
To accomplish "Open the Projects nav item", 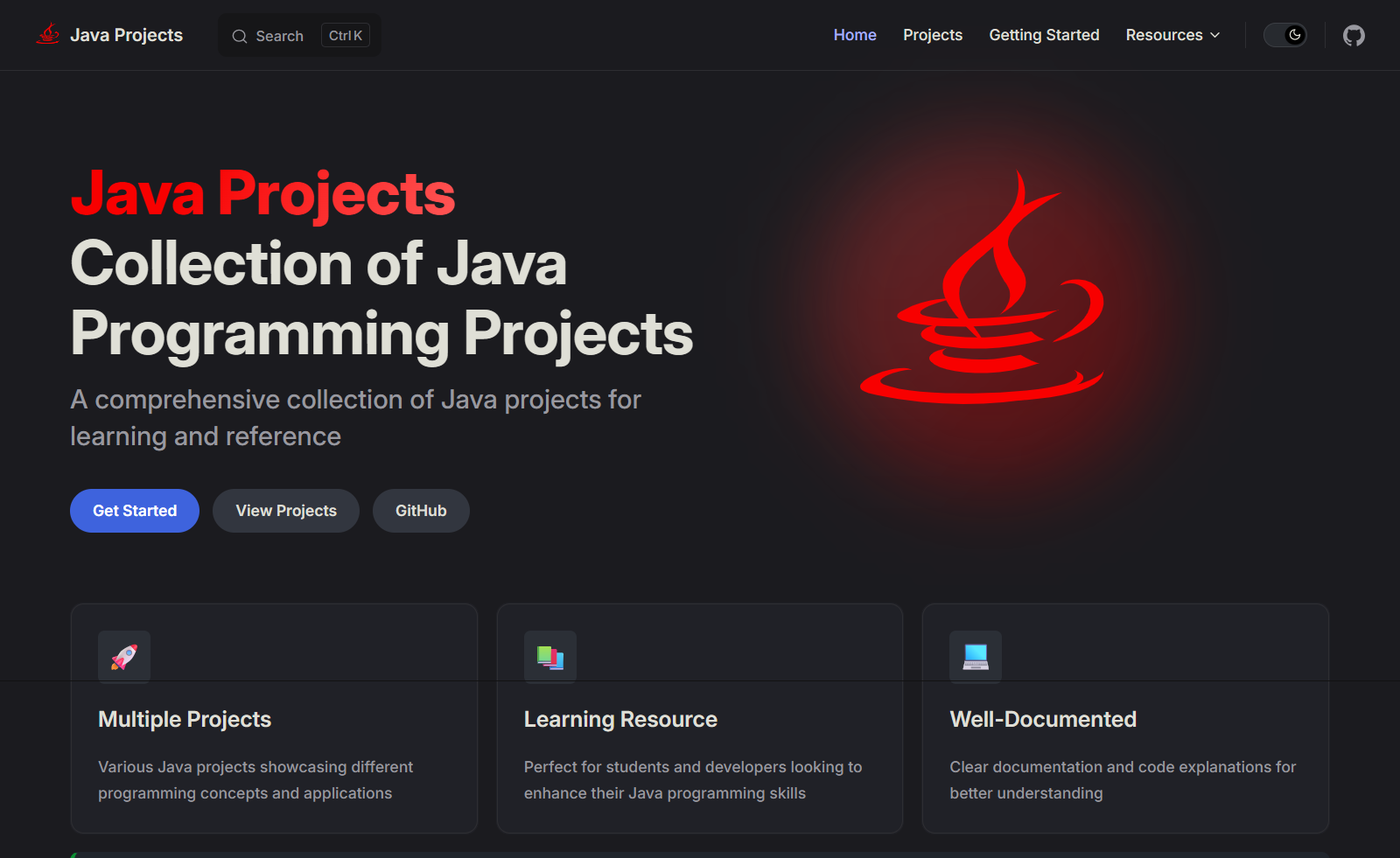I will tap(933, 35).
